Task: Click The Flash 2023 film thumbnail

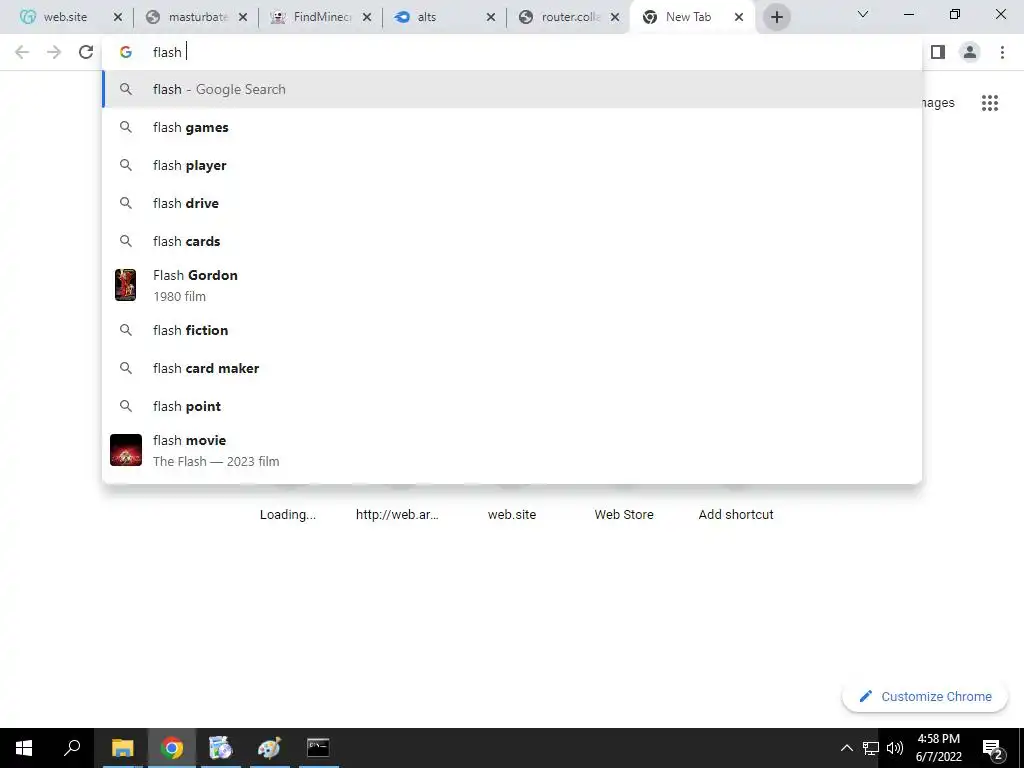Action: pos(126,450)
